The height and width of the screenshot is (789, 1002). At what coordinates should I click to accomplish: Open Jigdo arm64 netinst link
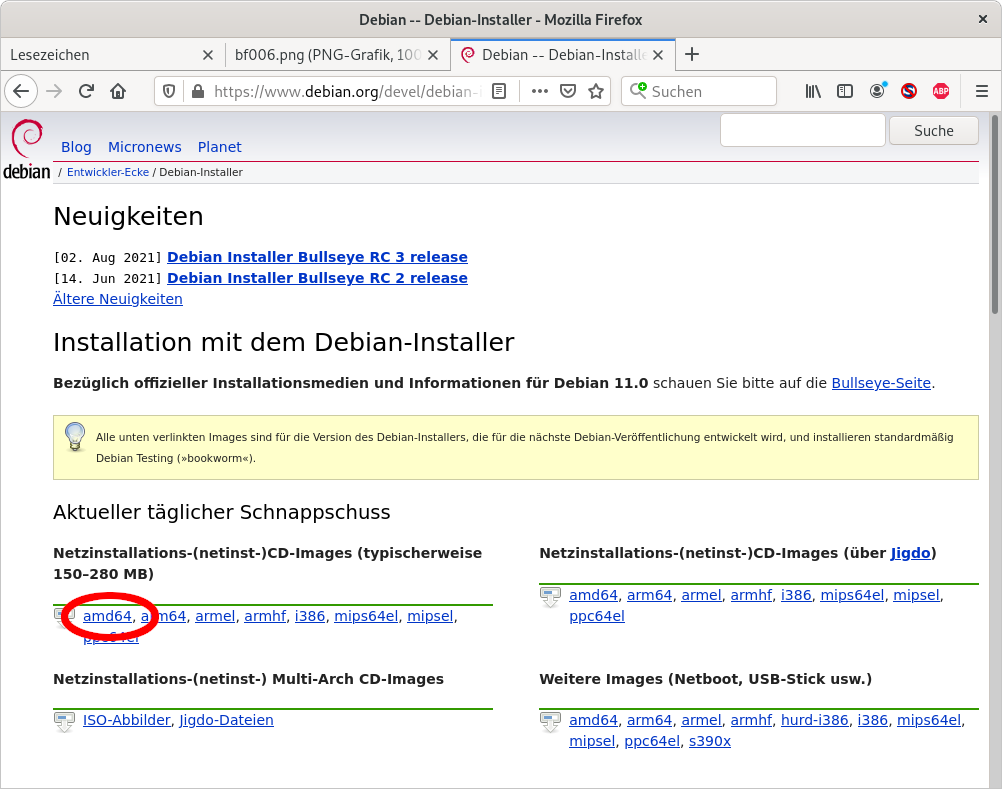(649, 595)
